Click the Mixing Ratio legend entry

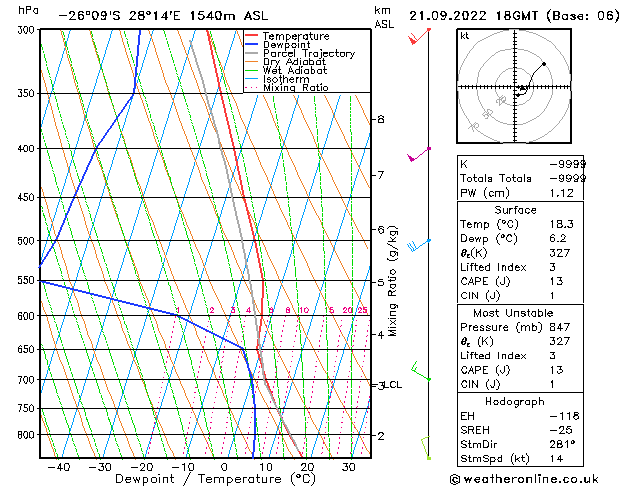(296, 87)
